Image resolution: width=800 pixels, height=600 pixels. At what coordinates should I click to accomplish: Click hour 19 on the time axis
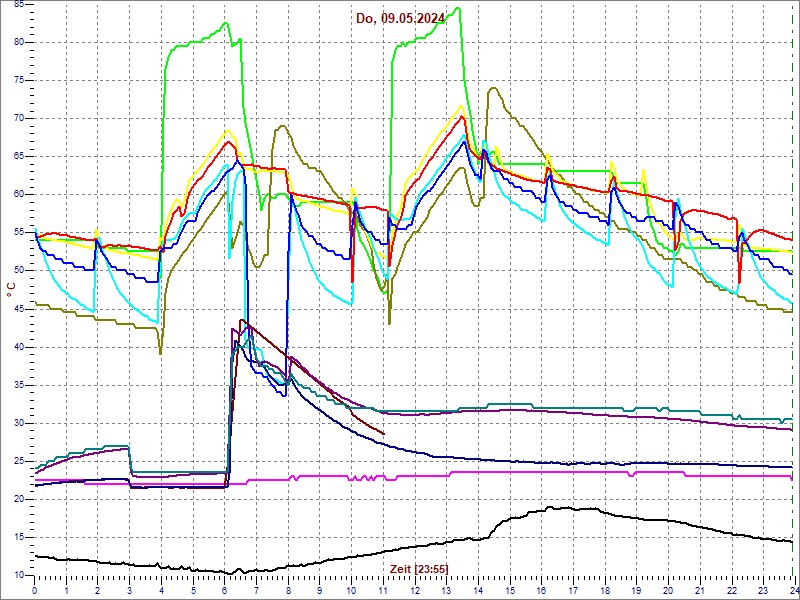coord(637,590)
